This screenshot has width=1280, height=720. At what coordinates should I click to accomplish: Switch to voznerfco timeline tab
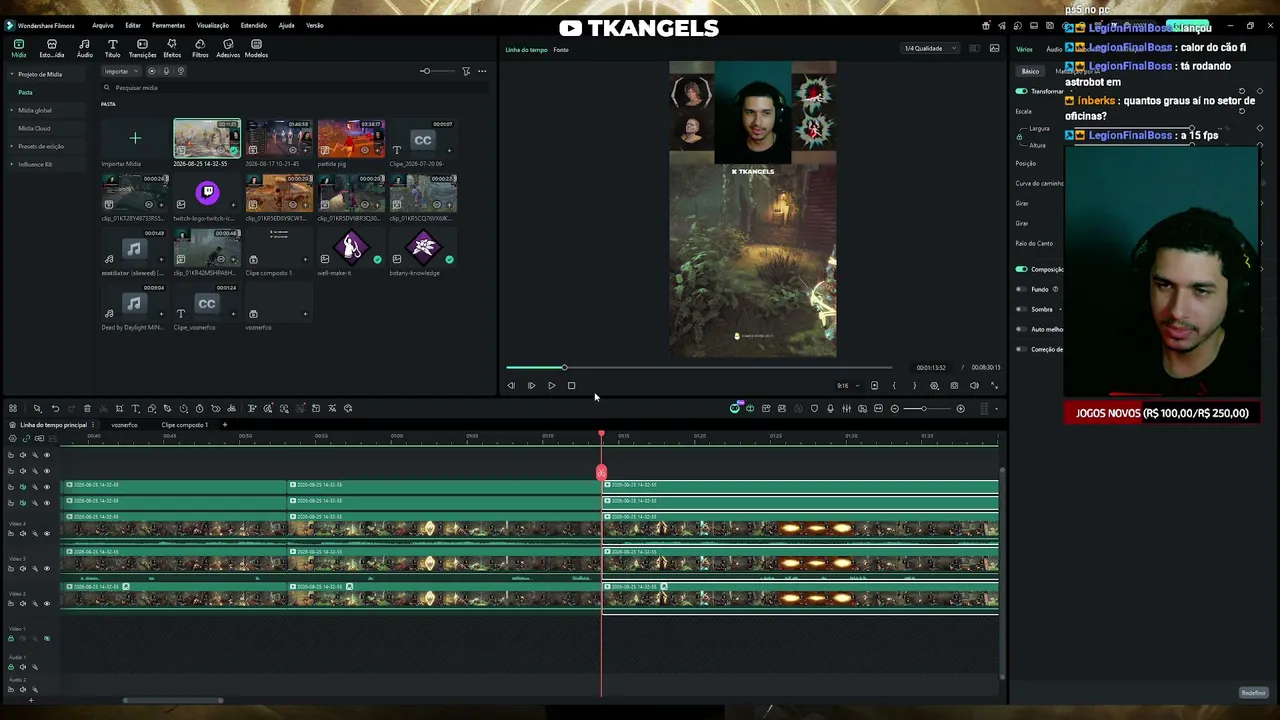[124, 425]
